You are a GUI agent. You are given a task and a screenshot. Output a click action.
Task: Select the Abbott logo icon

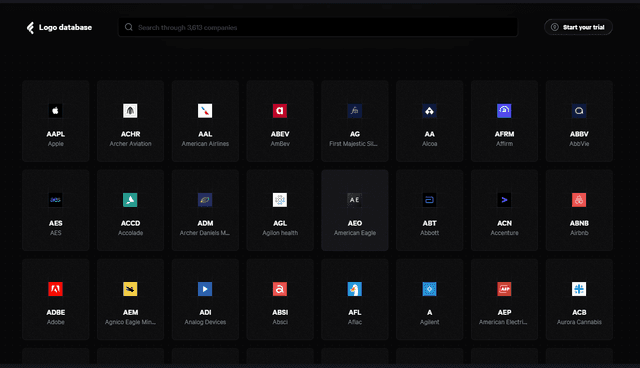pos(429,200)
